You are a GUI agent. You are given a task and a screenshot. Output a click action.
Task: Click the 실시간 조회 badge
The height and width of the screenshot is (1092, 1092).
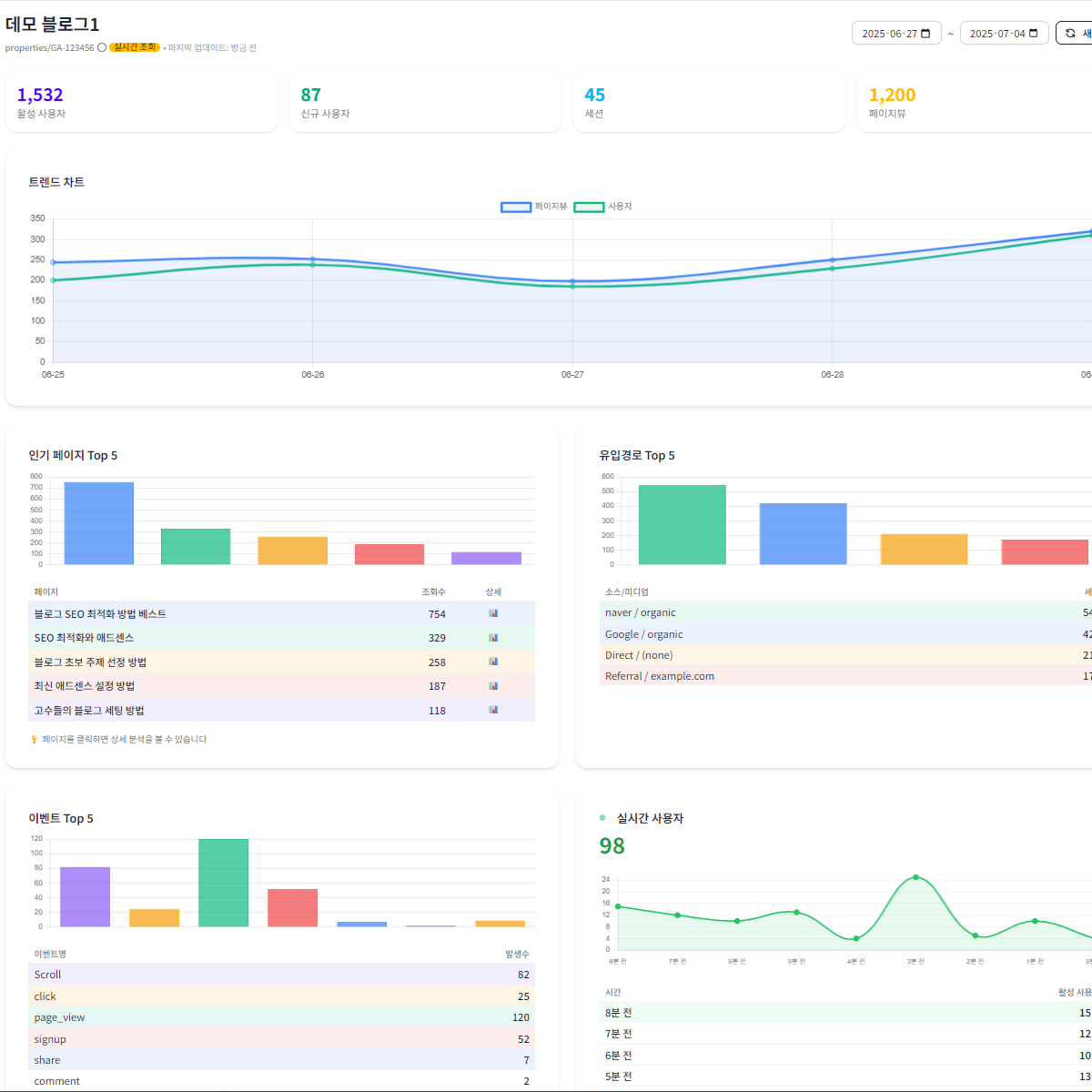pos(135,47)
